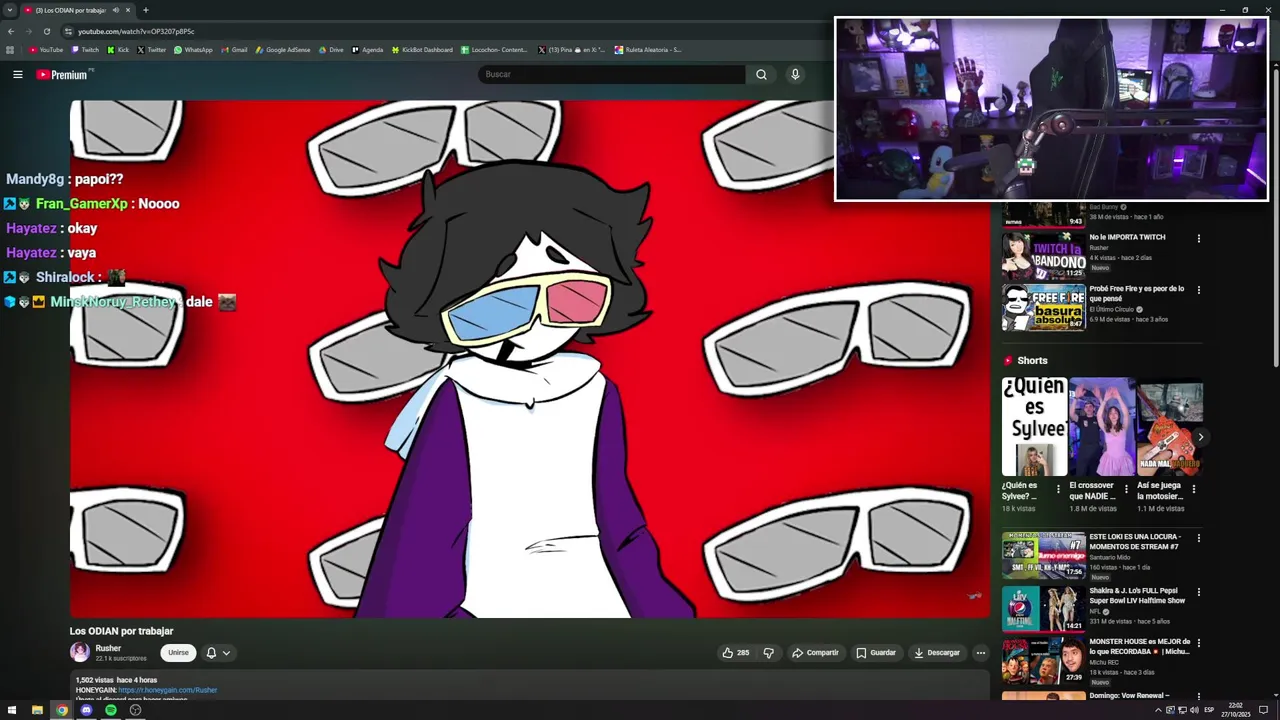Open 'El crossover que NADIE' short thumbnail
The image size is (1280, 720).
coord(1102,427)
